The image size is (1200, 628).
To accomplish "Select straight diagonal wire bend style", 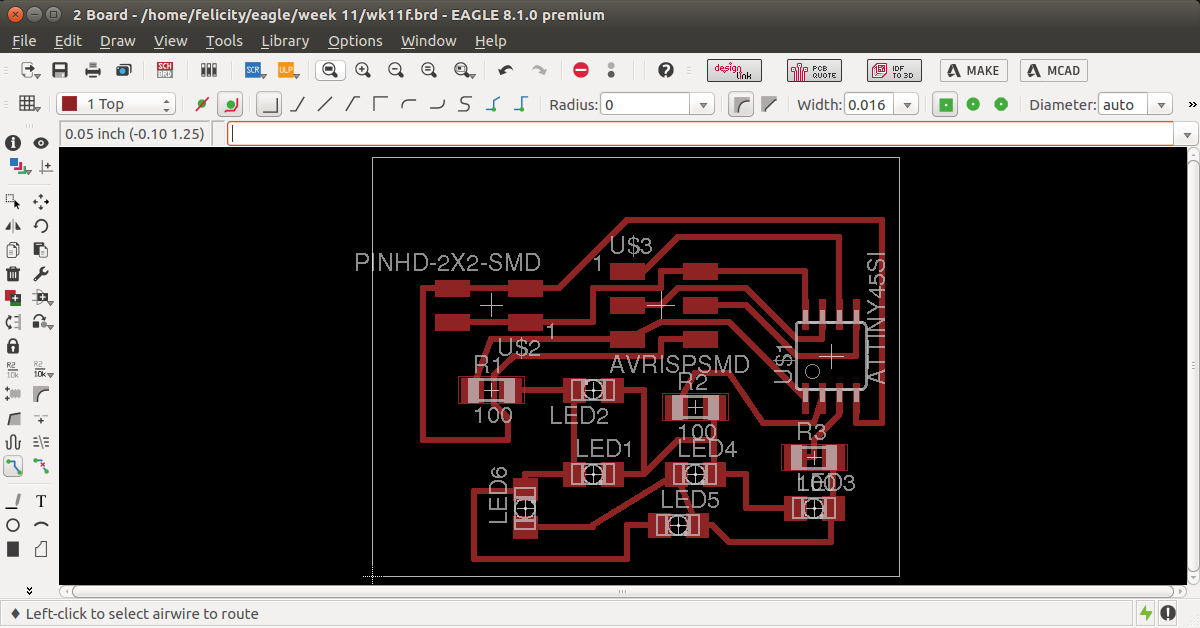I will (x=325, y=104).
